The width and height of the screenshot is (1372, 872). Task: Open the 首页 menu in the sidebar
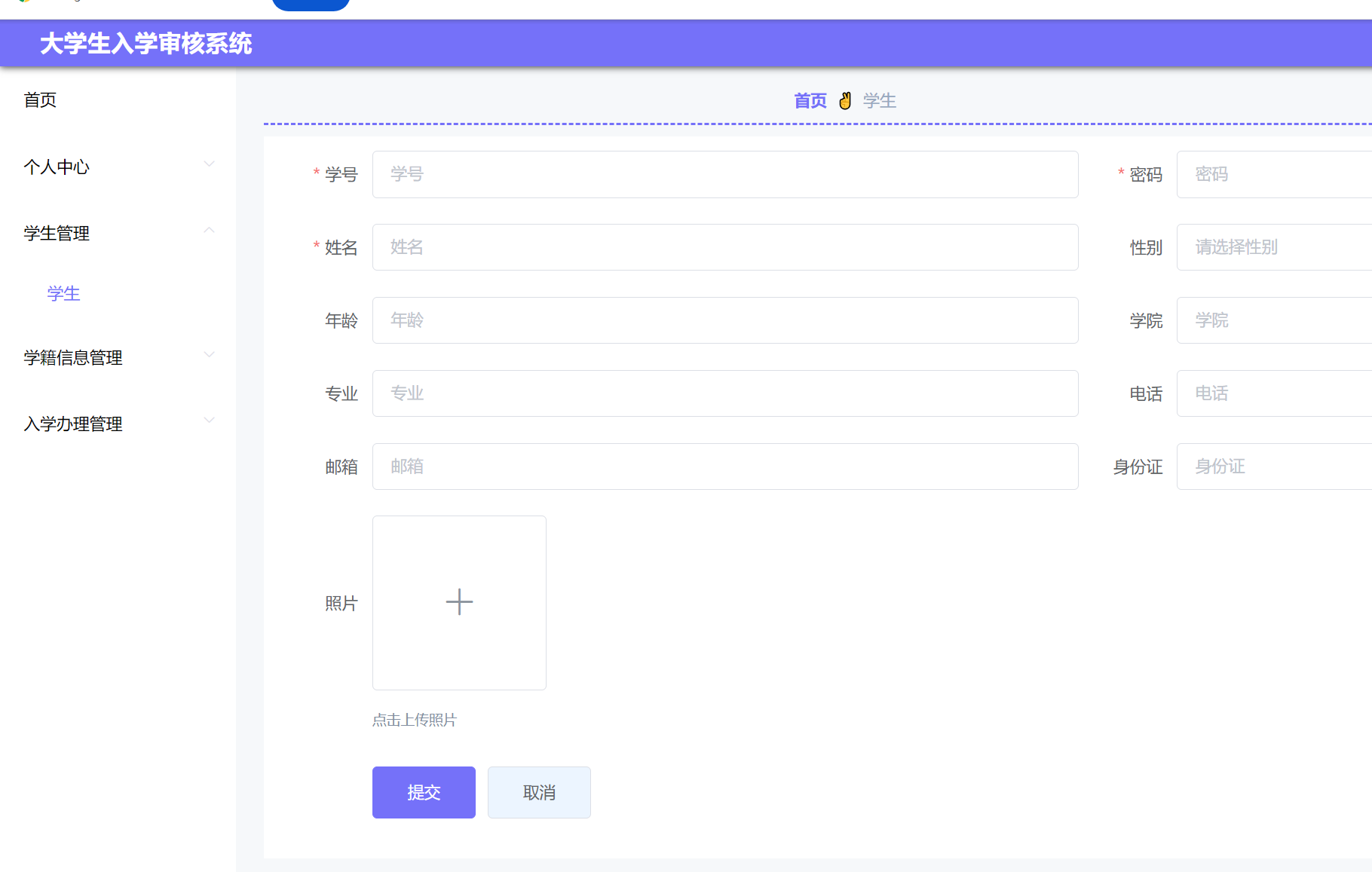pyautogui.click(x=39, y=99)
